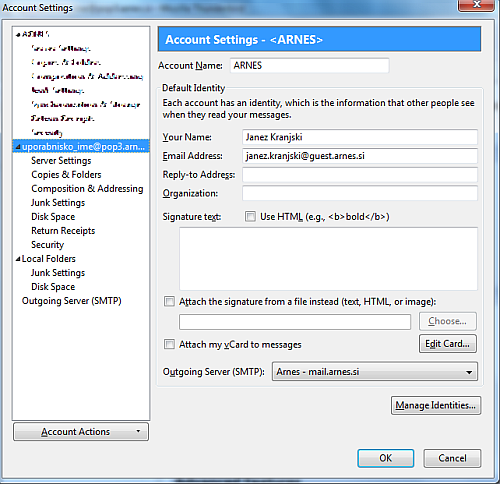Enable the Use HTML checkbox

tap(250, 217)
